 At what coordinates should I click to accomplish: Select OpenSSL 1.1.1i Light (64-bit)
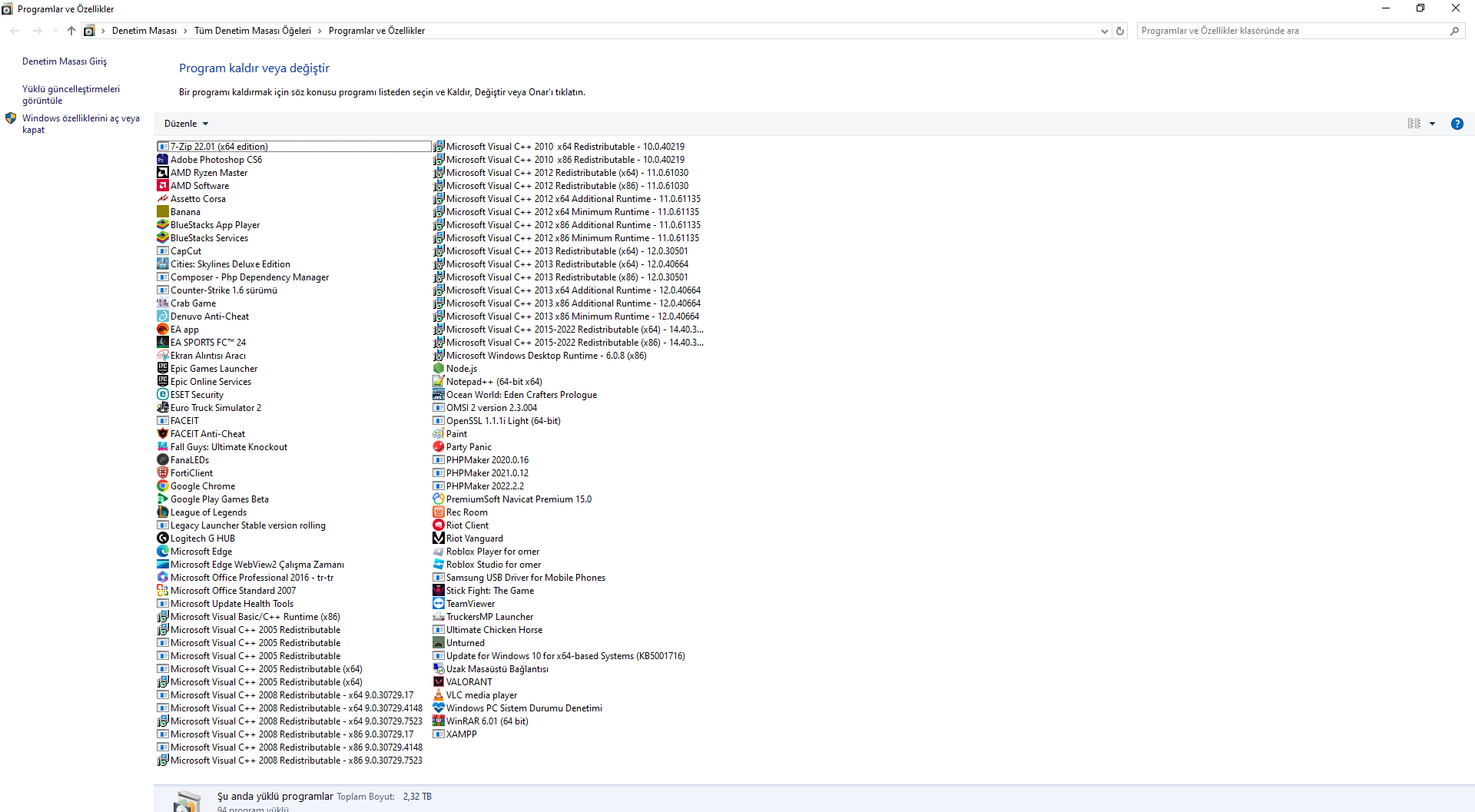point(497,421)
